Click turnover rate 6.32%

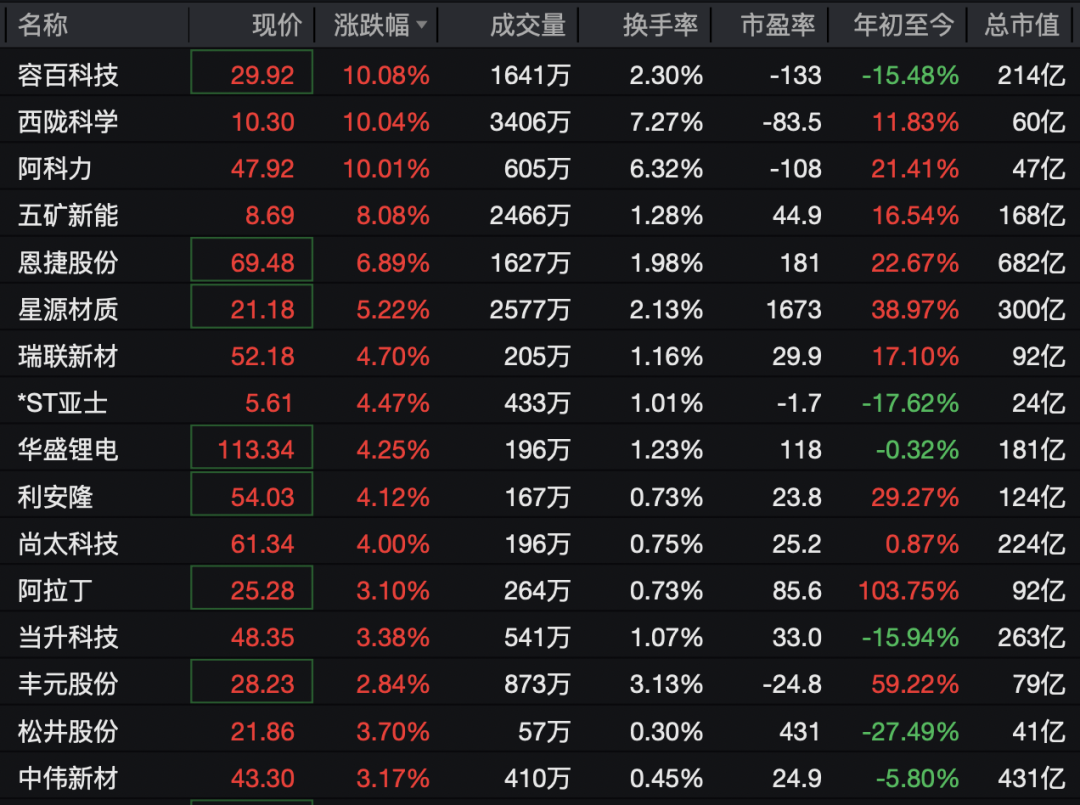(666, 169)
